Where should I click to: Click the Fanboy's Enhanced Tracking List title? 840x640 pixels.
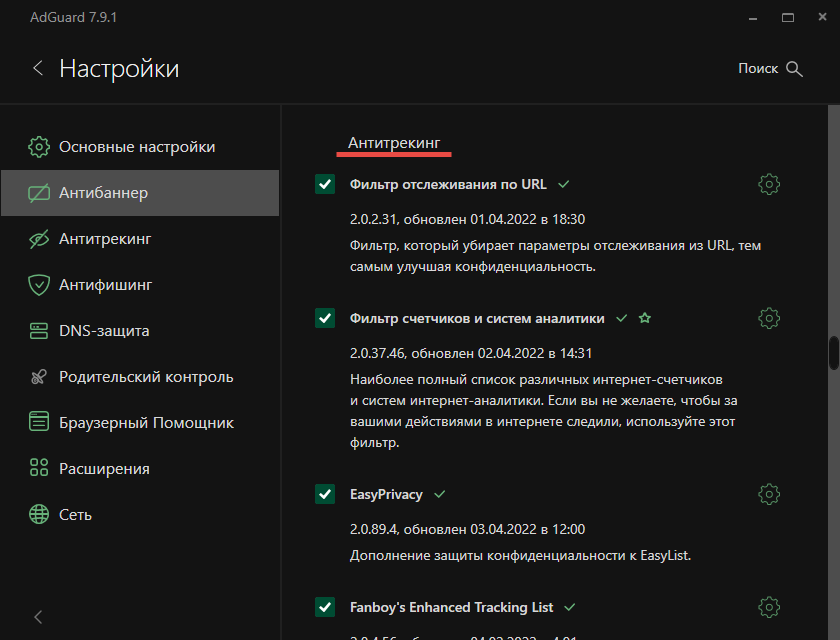pyautogui.click(x=451, y=607)
